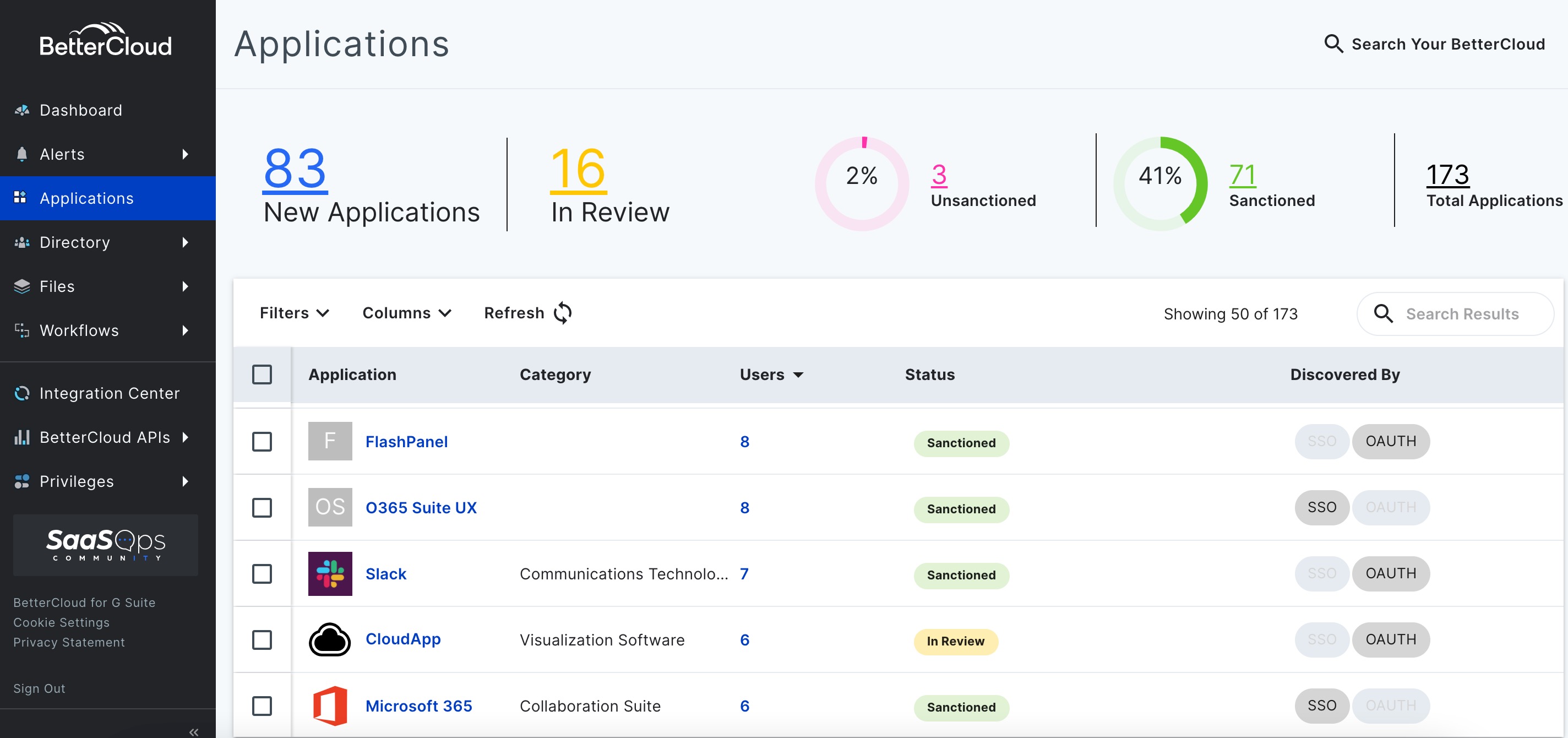Click the CloudApp cloud logo icon
This screenshot has width=1568, height=738.
pyautogui.click(x=330, y=639)
